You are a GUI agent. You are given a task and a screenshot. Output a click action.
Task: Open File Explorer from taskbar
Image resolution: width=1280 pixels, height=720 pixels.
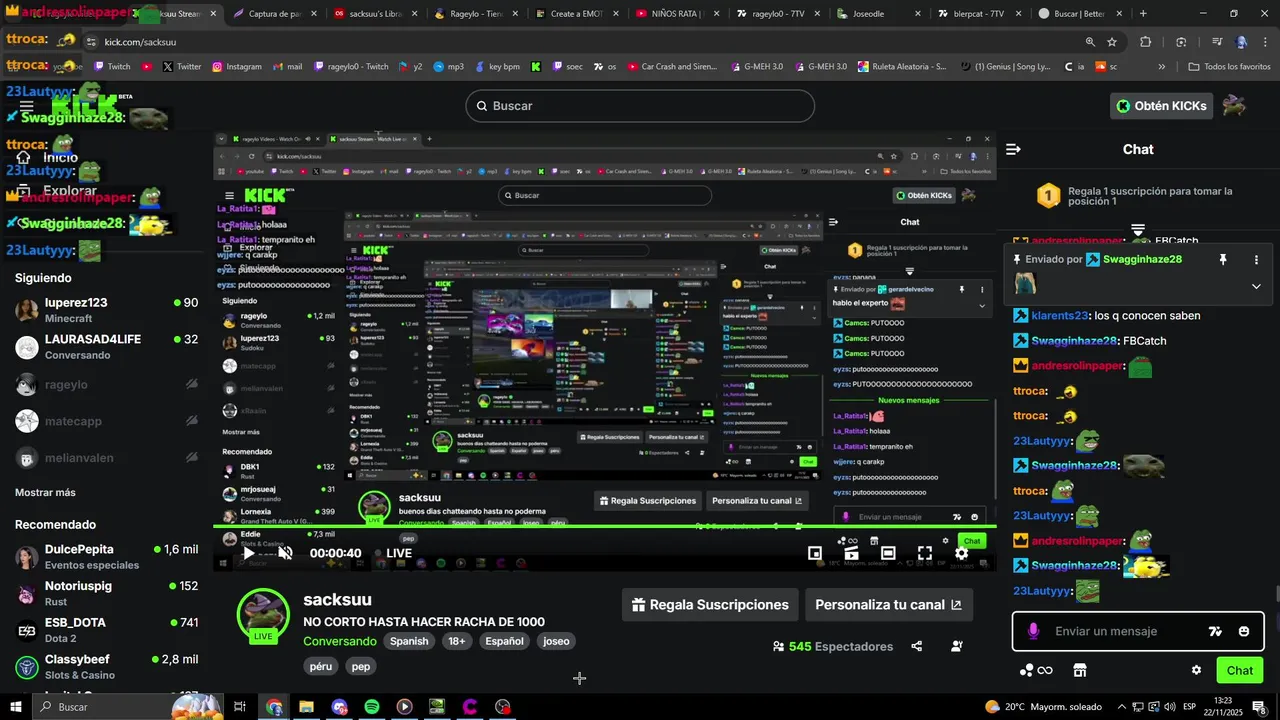306,707
